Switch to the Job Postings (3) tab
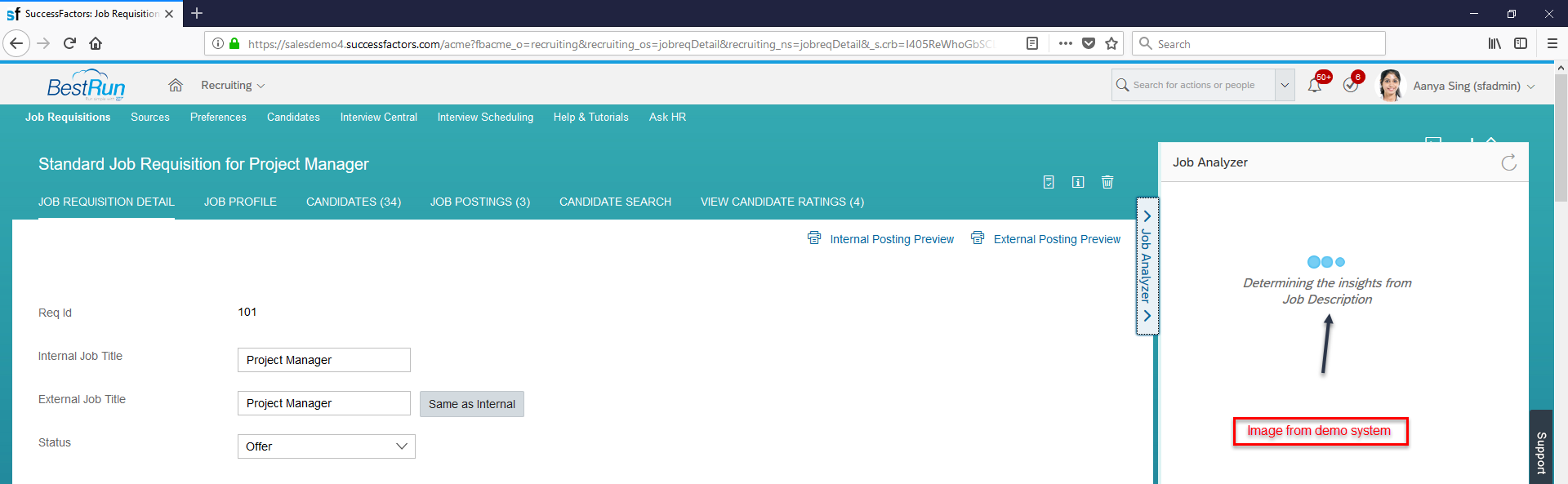Viewport: 1568px width, 484px height. tap(480, 202)
